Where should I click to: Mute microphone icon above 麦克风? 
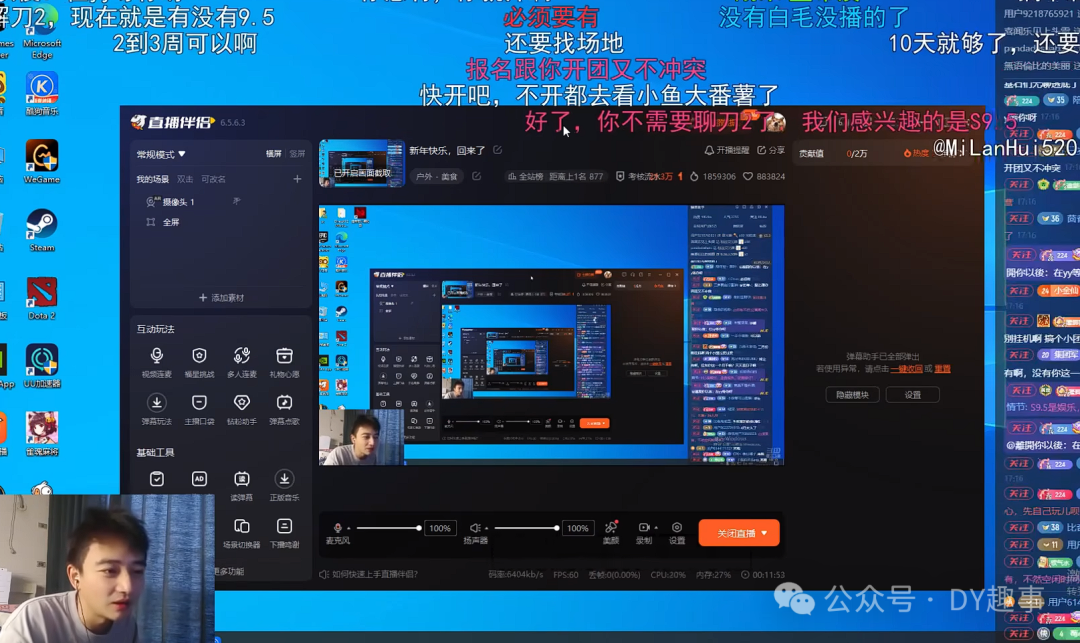click(338, 527)
